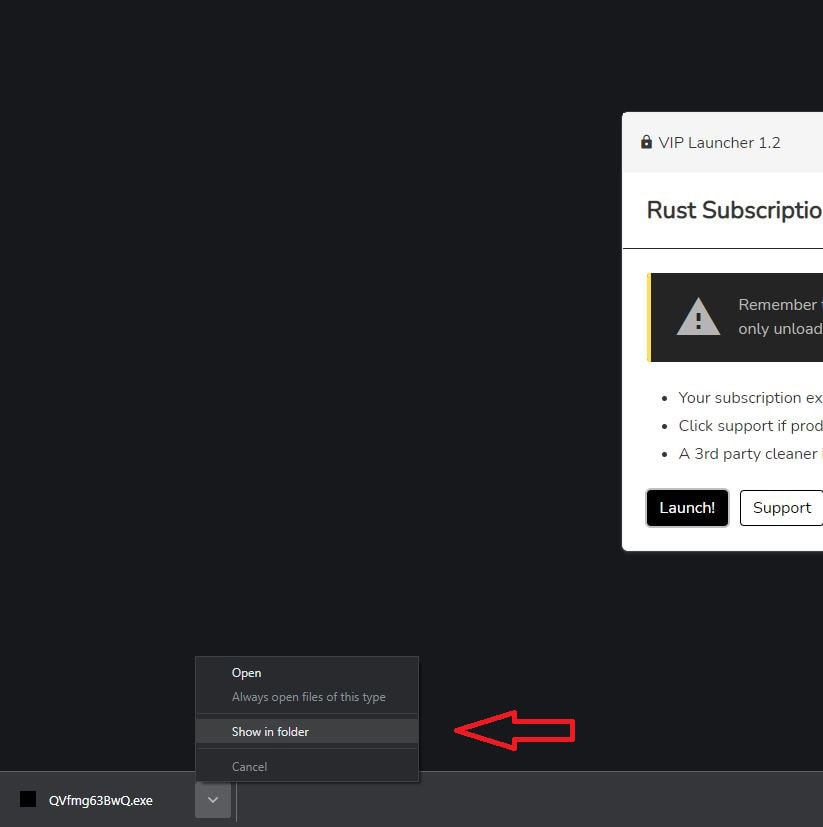This screenshot has width=823, height=827.
Task: Toggle the download options chevron
Action: click(213, 799)
